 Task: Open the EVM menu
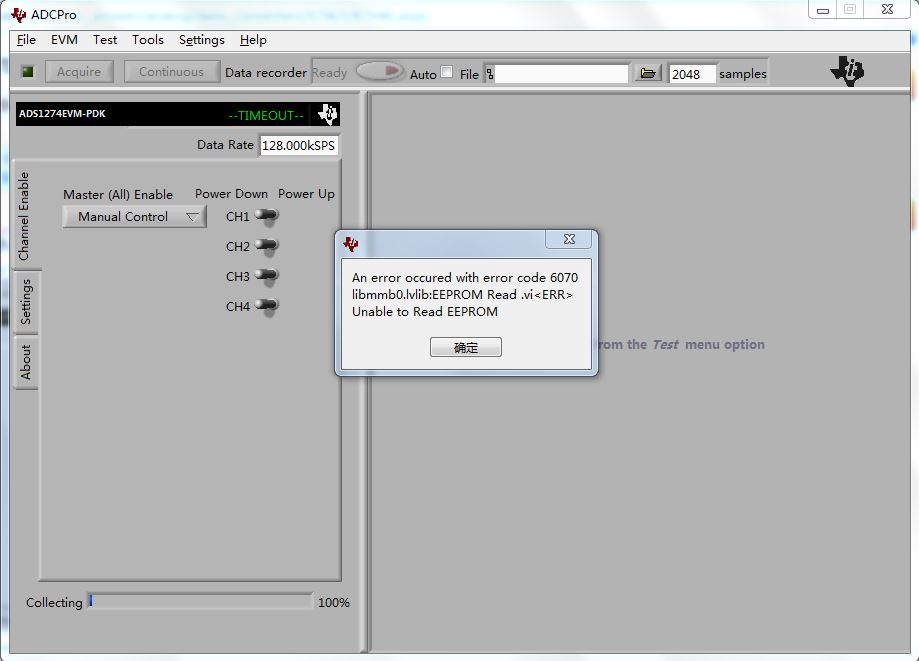pos(64,40)
